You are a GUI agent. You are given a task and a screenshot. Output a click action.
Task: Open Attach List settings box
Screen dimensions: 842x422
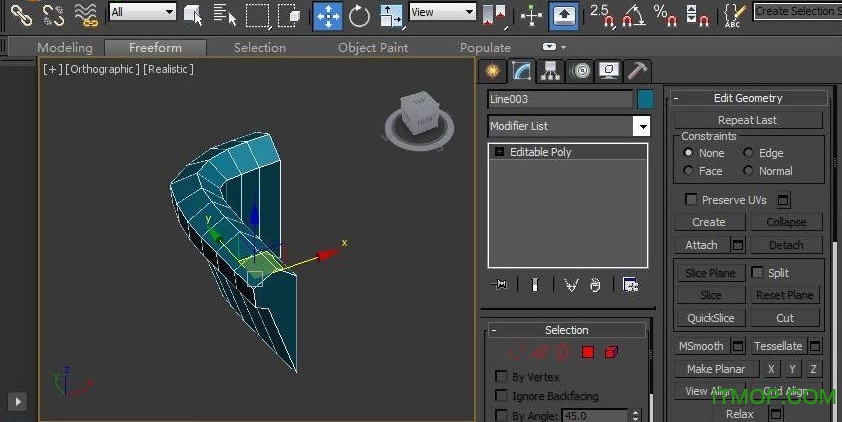pyautogui.click(x=738, y=245)
